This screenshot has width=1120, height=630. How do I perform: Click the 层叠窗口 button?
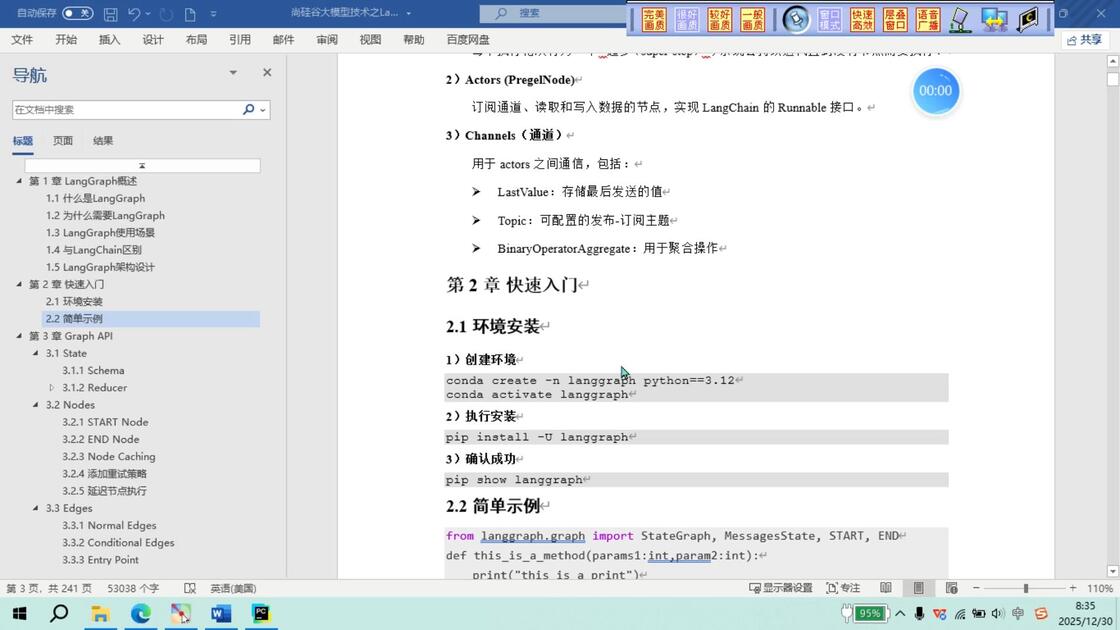pyautogui.click(x=895, y=20)
